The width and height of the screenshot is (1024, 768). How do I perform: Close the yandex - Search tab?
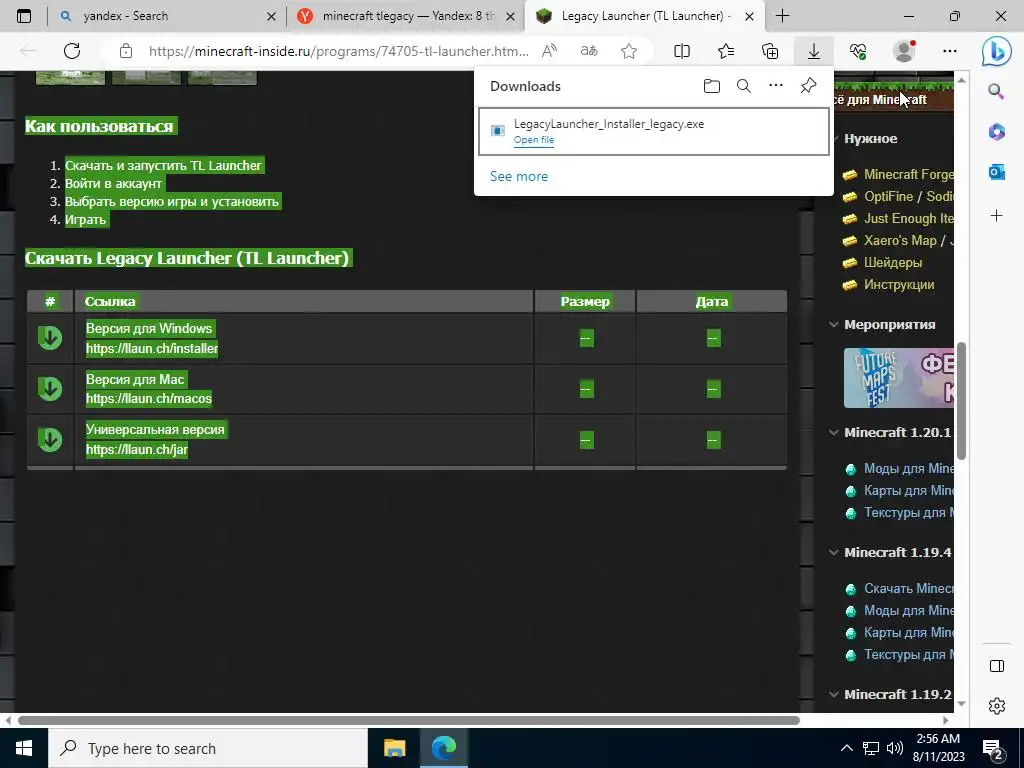[x=271, y=16]
